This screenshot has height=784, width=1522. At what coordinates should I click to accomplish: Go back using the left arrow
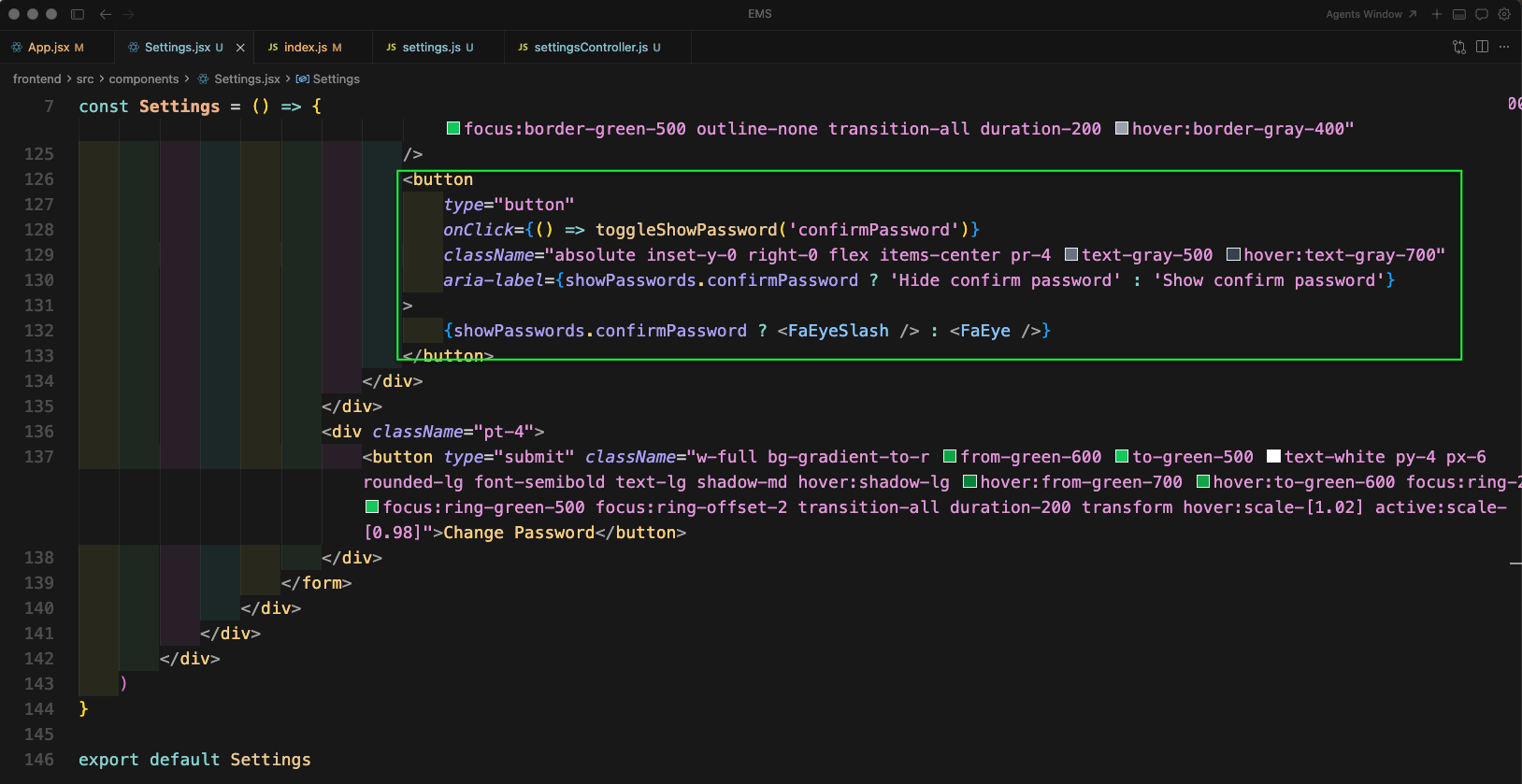[105, 14]
